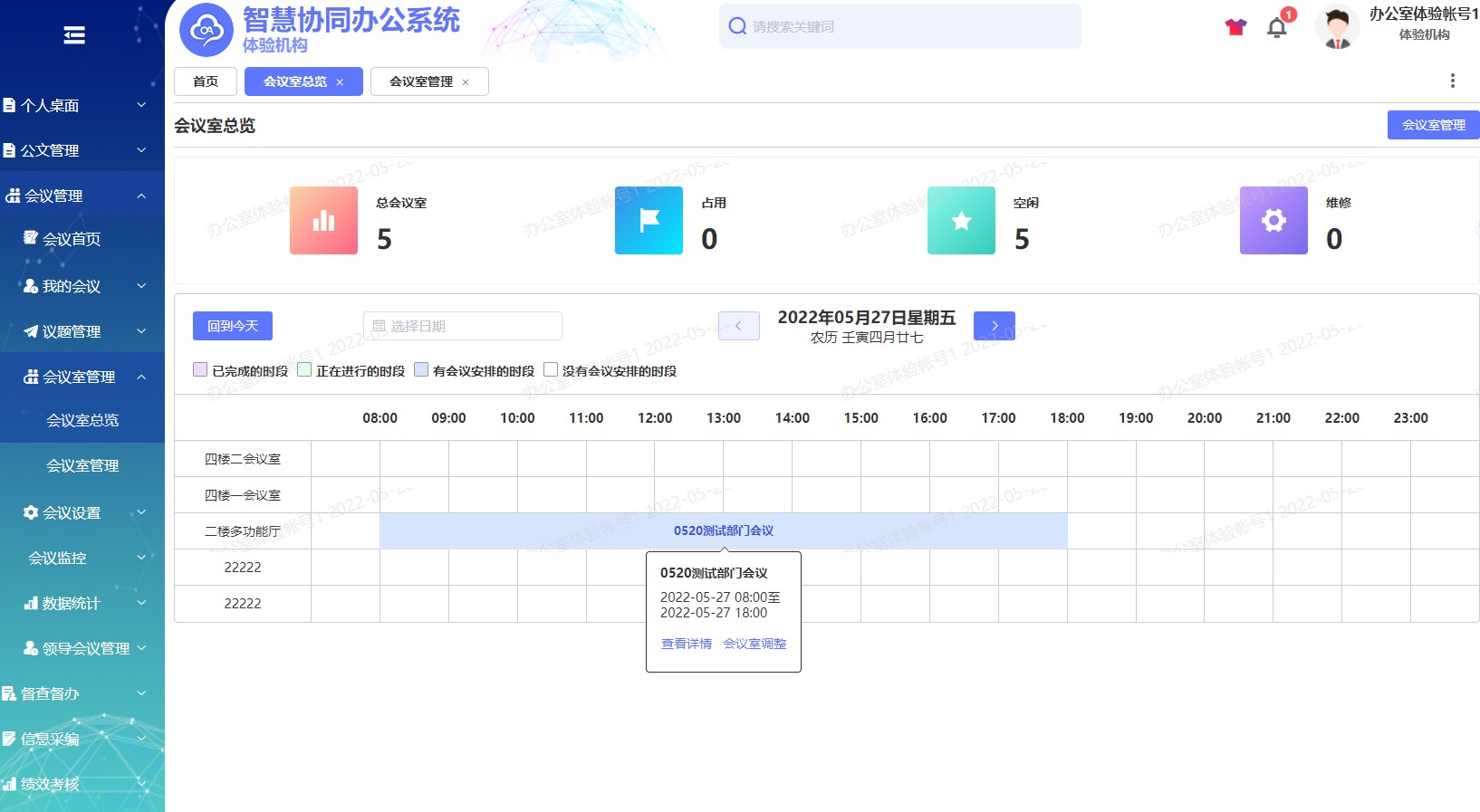The image size is (1480, 812).
Task: Open the three-dot more options menu
Action: [1452, 81]
